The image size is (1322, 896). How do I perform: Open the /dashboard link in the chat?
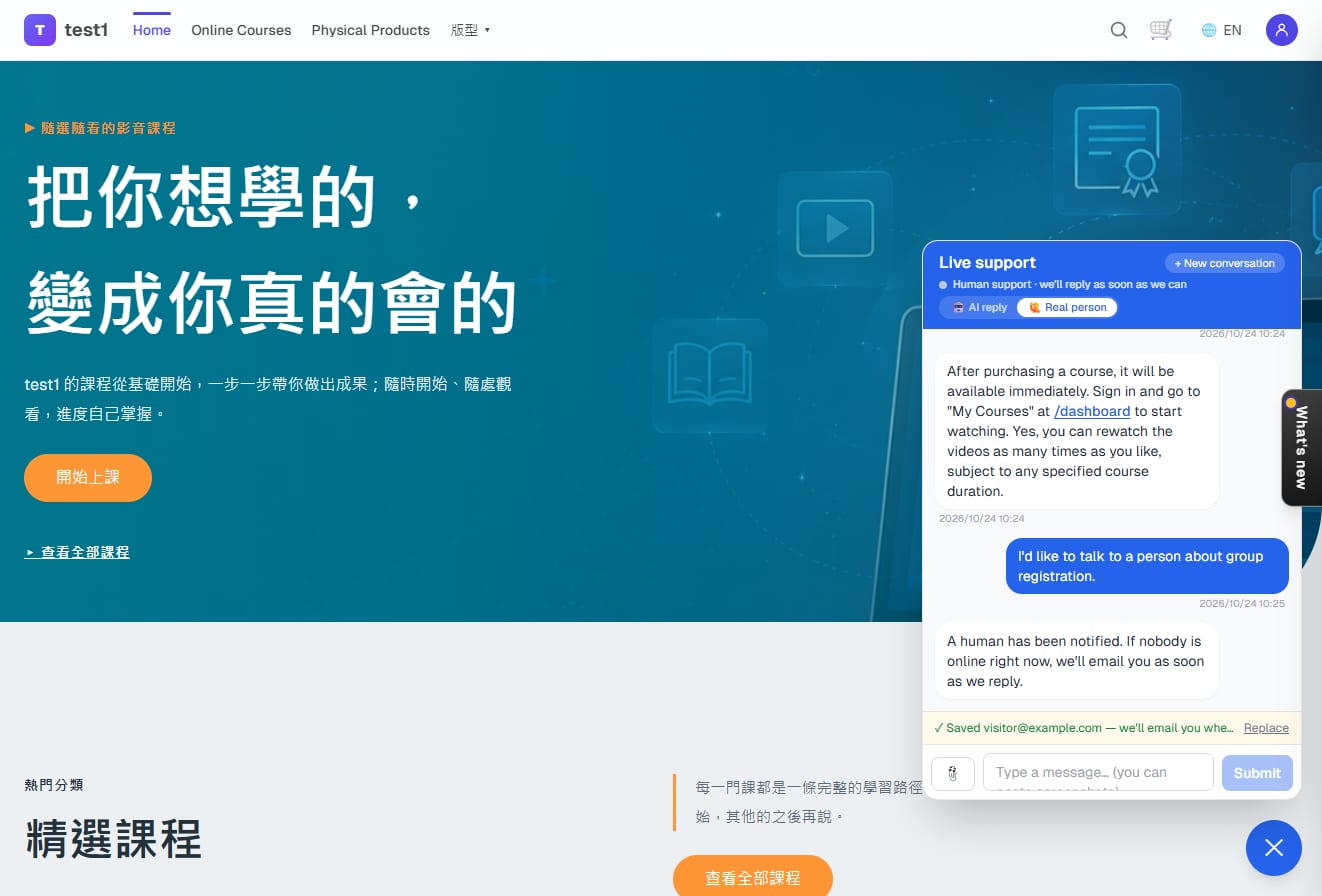[x=1092, y=411]
